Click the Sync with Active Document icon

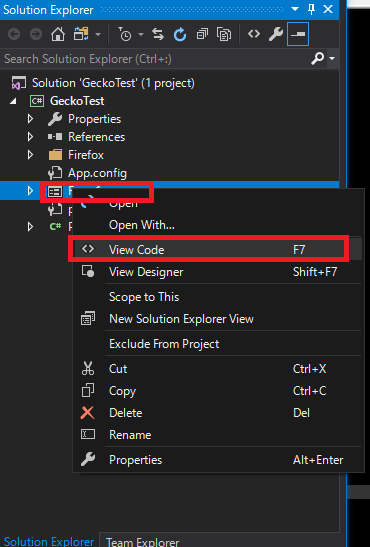coord(158,34)
